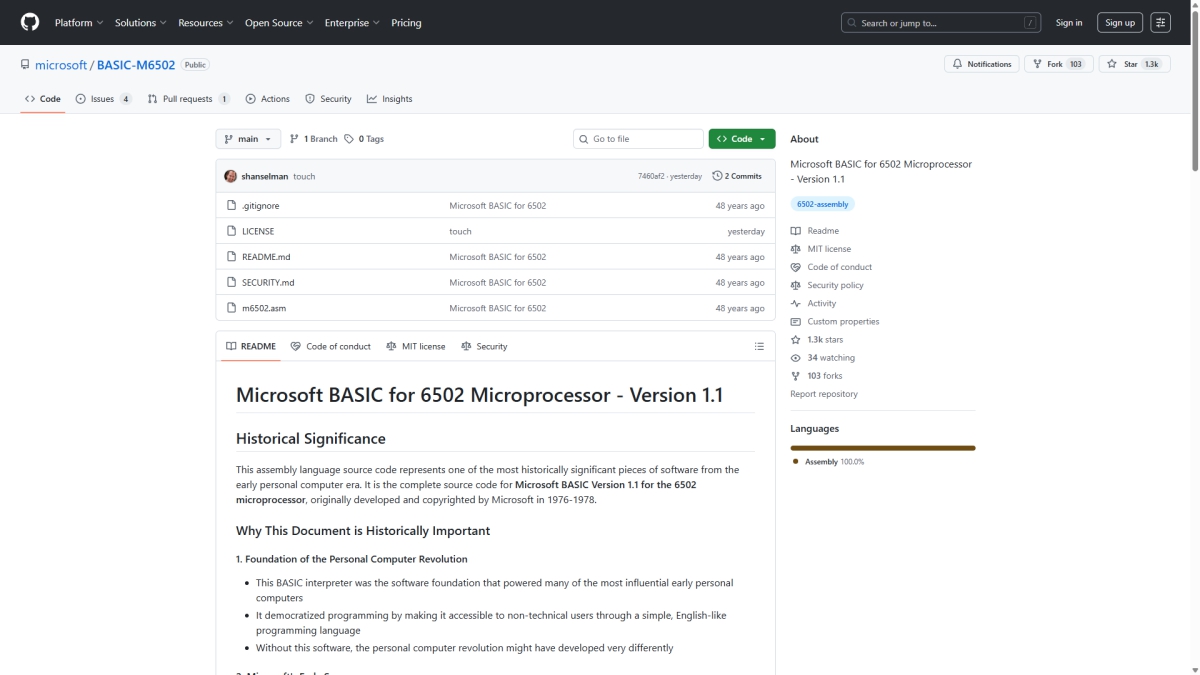The height and width of the screenshot is (675, 1200).
Task: Click the Assembly language bar
Action: pos(883,448)
